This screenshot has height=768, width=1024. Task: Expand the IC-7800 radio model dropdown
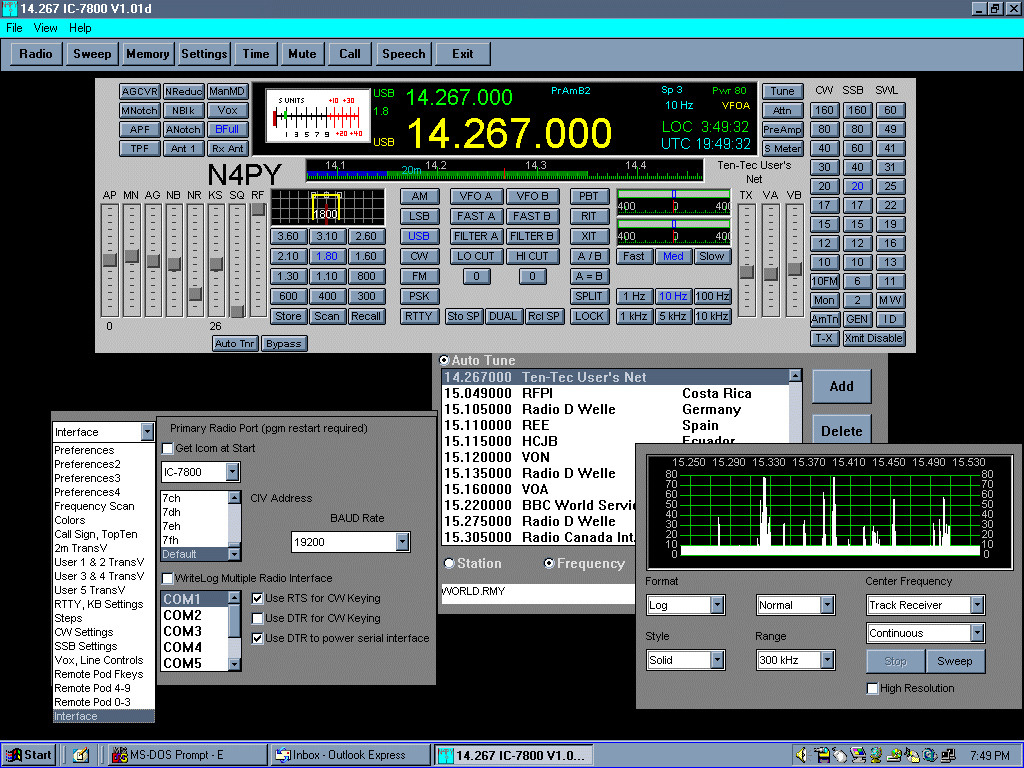[232, 472]
